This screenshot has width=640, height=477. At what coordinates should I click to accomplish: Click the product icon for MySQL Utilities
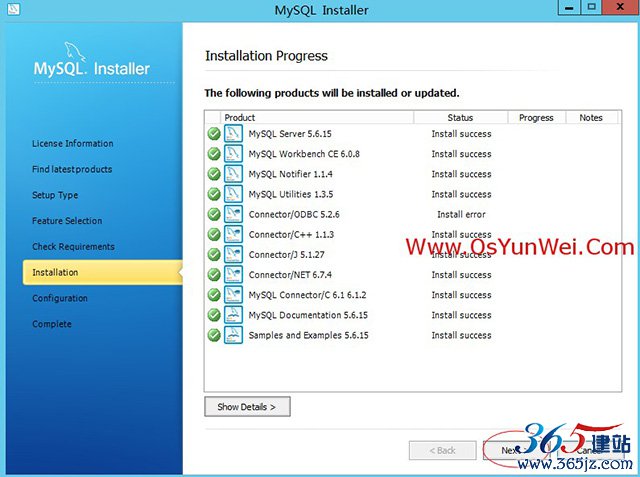[233, 194]
